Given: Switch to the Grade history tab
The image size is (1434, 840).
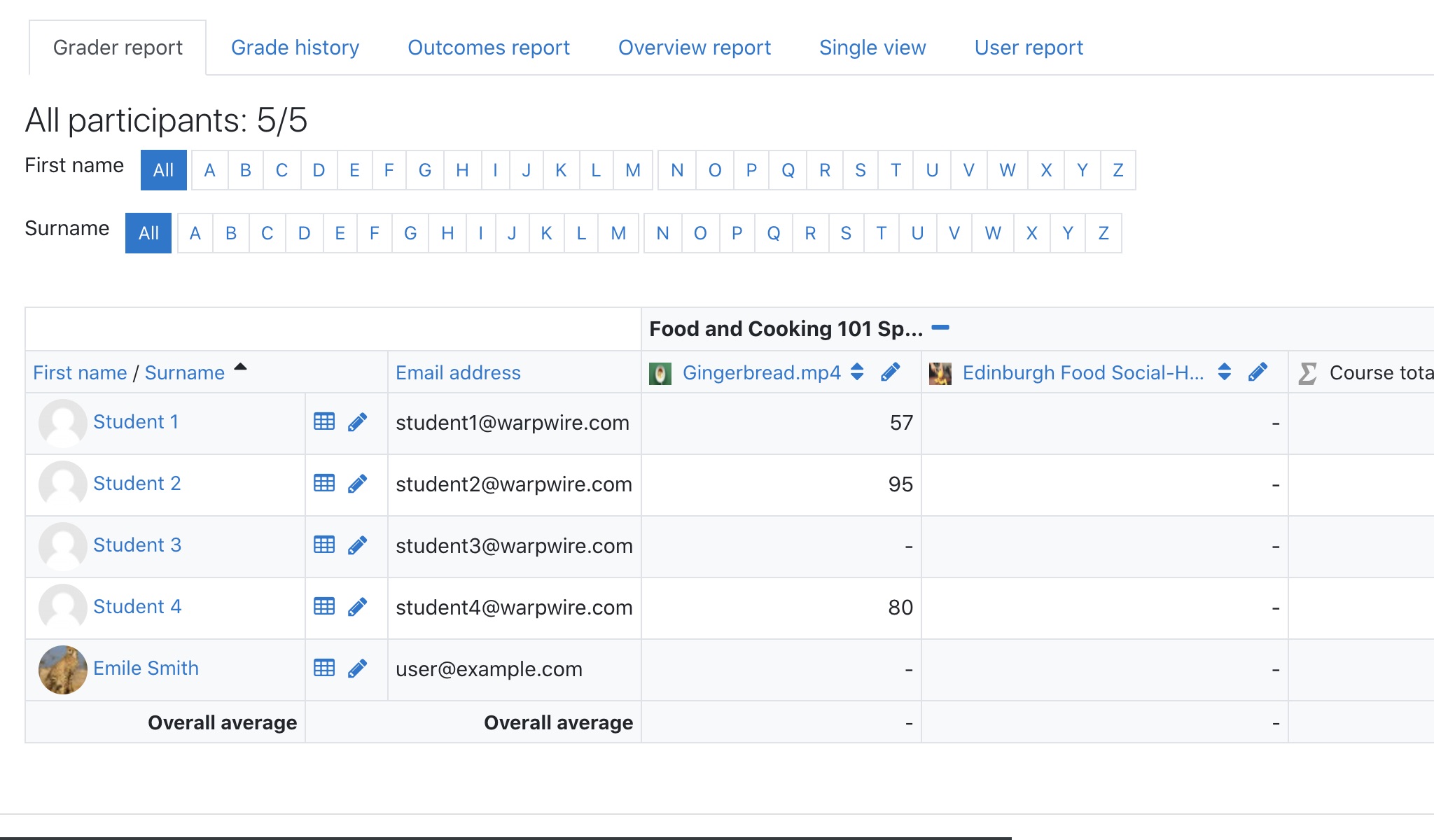Looking at the screenshot, I should [295, 48].
